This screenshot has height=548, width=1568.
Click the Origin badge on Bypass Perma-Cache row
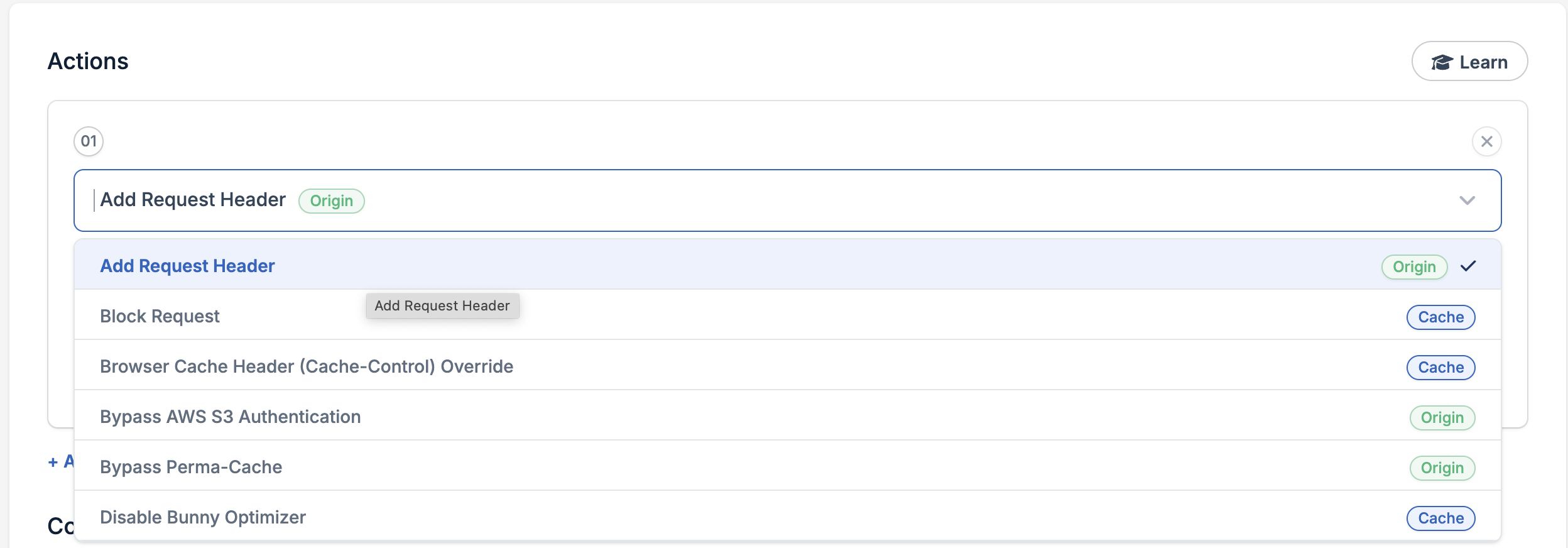(x=1442, y=468)
